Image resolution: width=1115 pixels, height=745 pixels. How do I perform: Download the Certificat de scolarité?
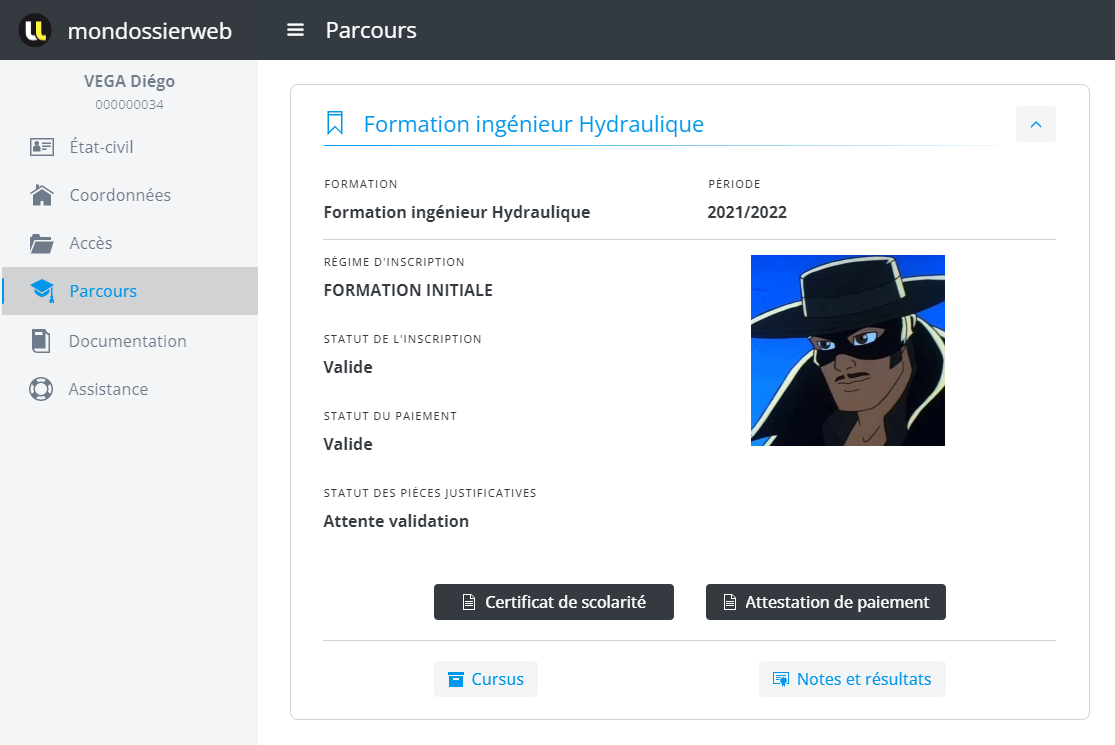(x=553, y=602)
